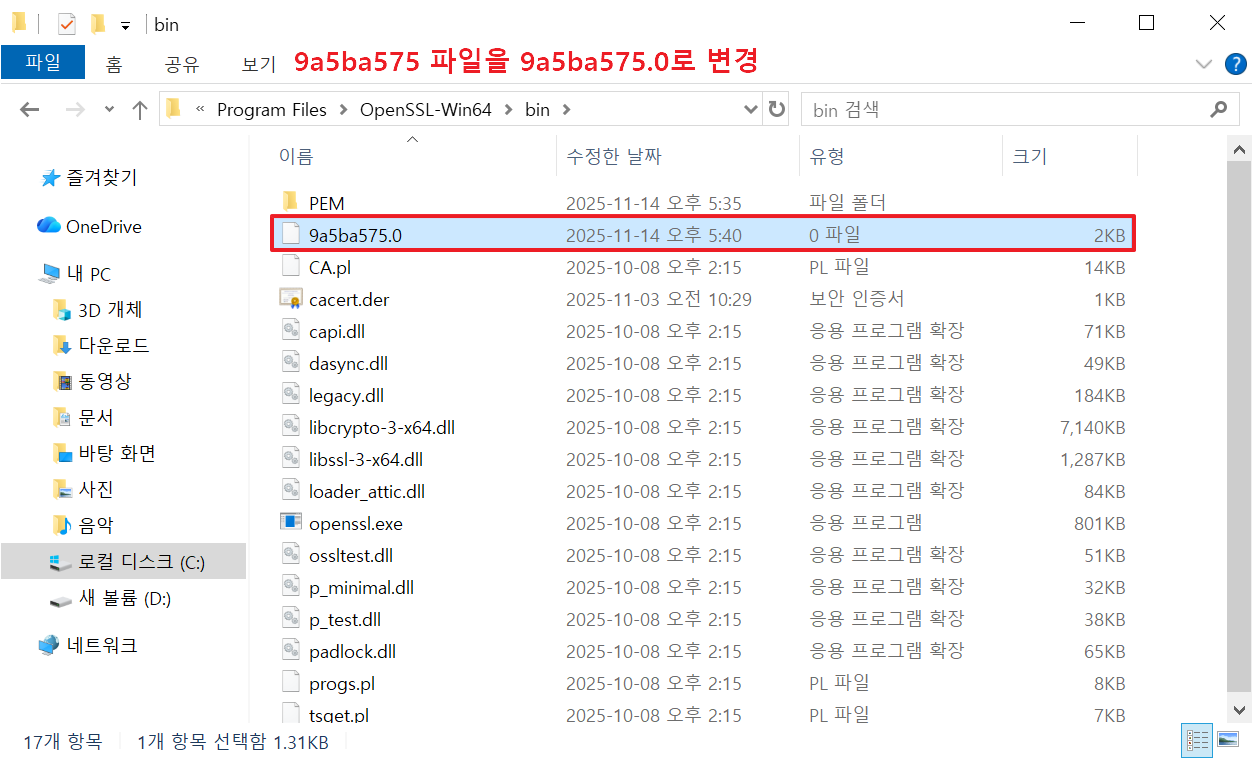Click the 7,140KB size cell

pos(1093,427)
